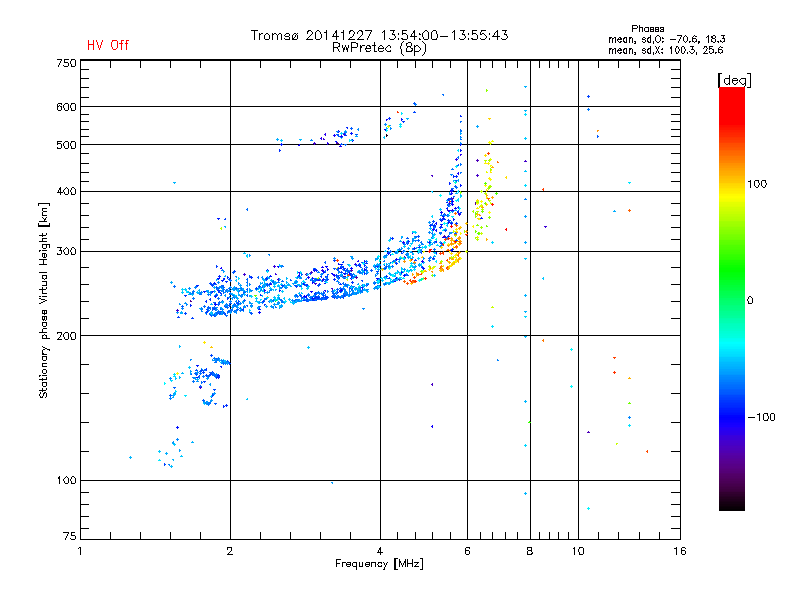The image size is (800, 600).
Task: Click the x-axis tick label '1'
Action: 80,551
